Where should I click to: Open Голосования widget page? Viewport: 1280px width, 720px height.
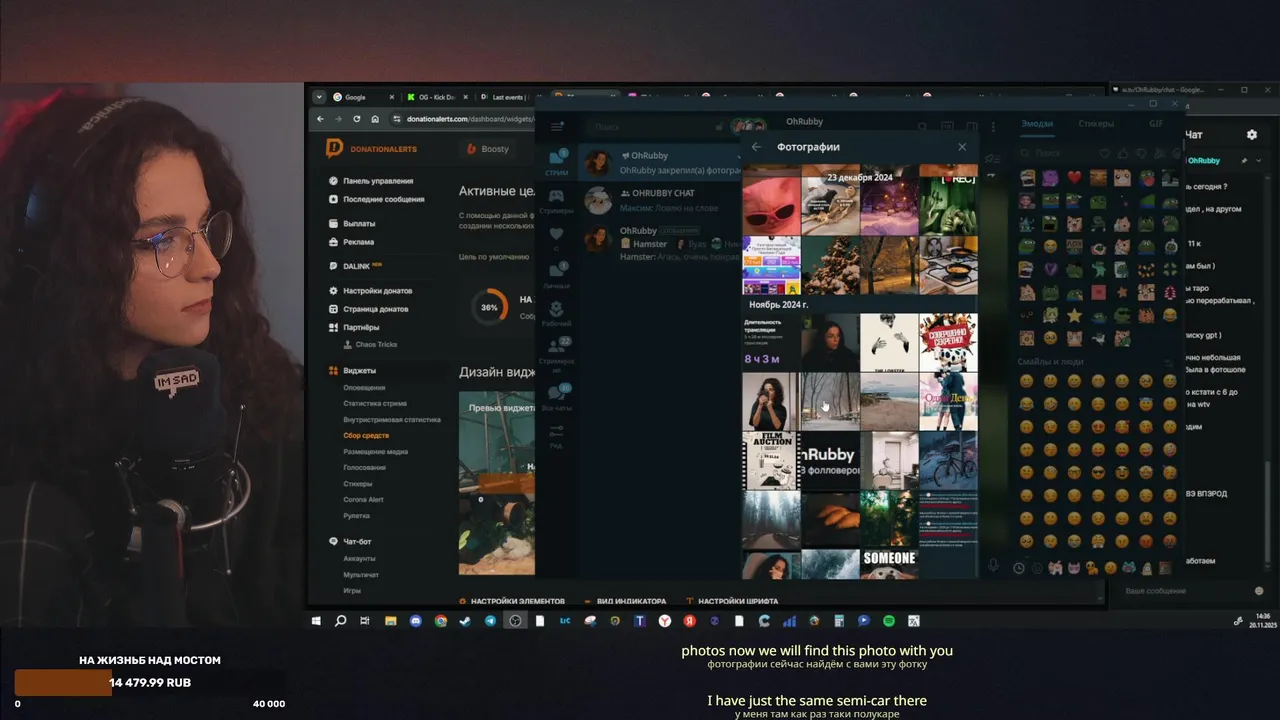coord(364,468)
